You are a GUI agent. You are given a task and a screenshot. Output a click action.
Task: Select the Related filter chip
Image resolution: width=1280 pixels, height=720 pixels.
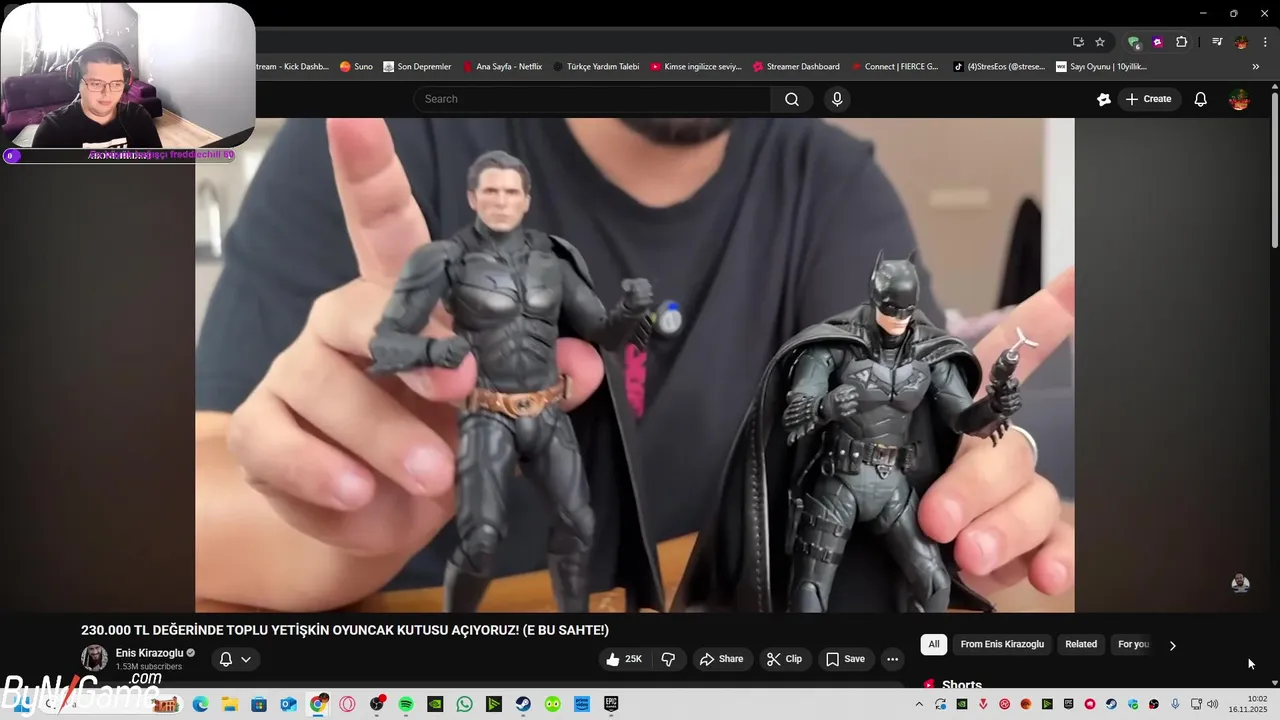point(1081,644)
